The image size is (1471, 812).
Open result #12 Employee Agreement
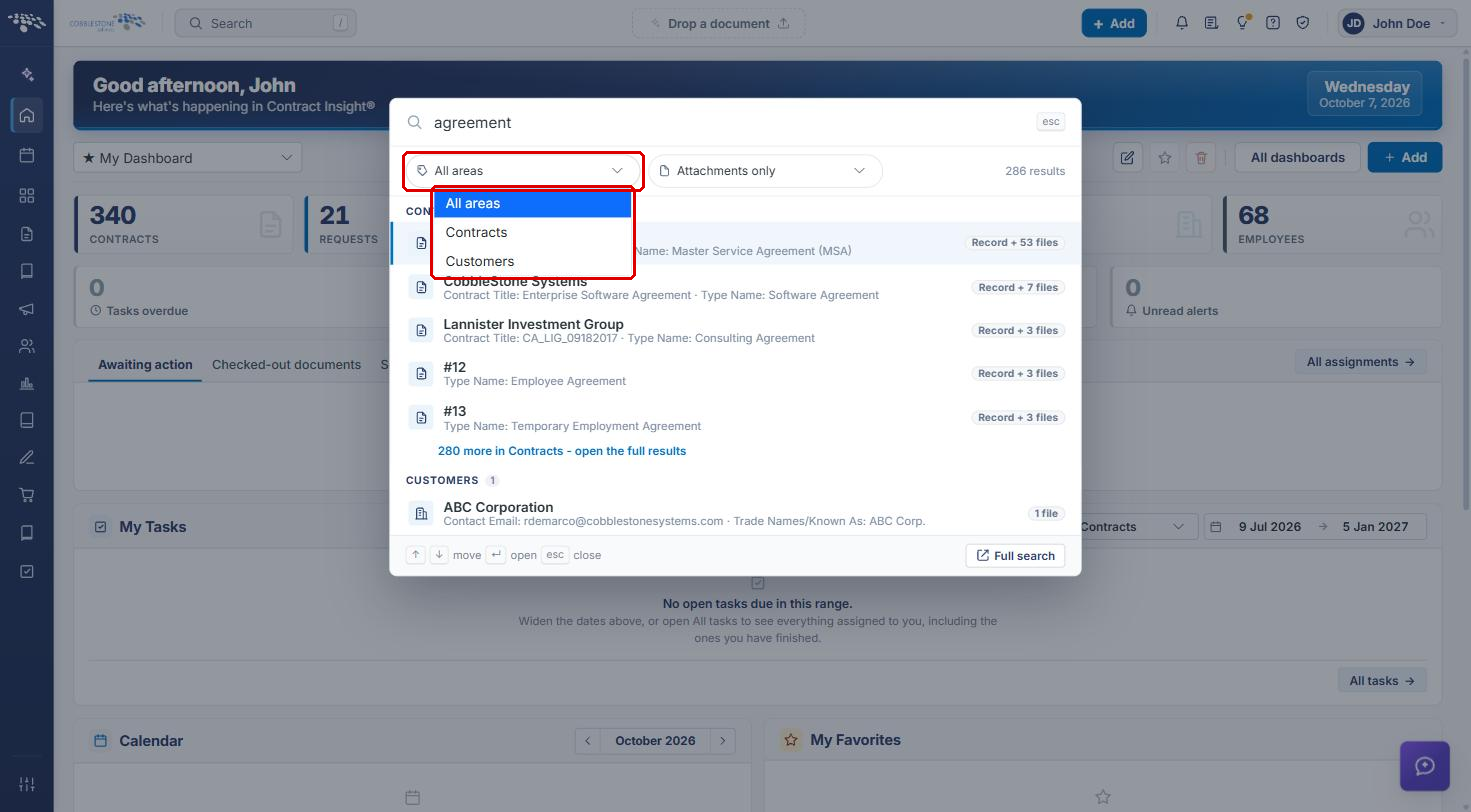click(x=735, y=374)
